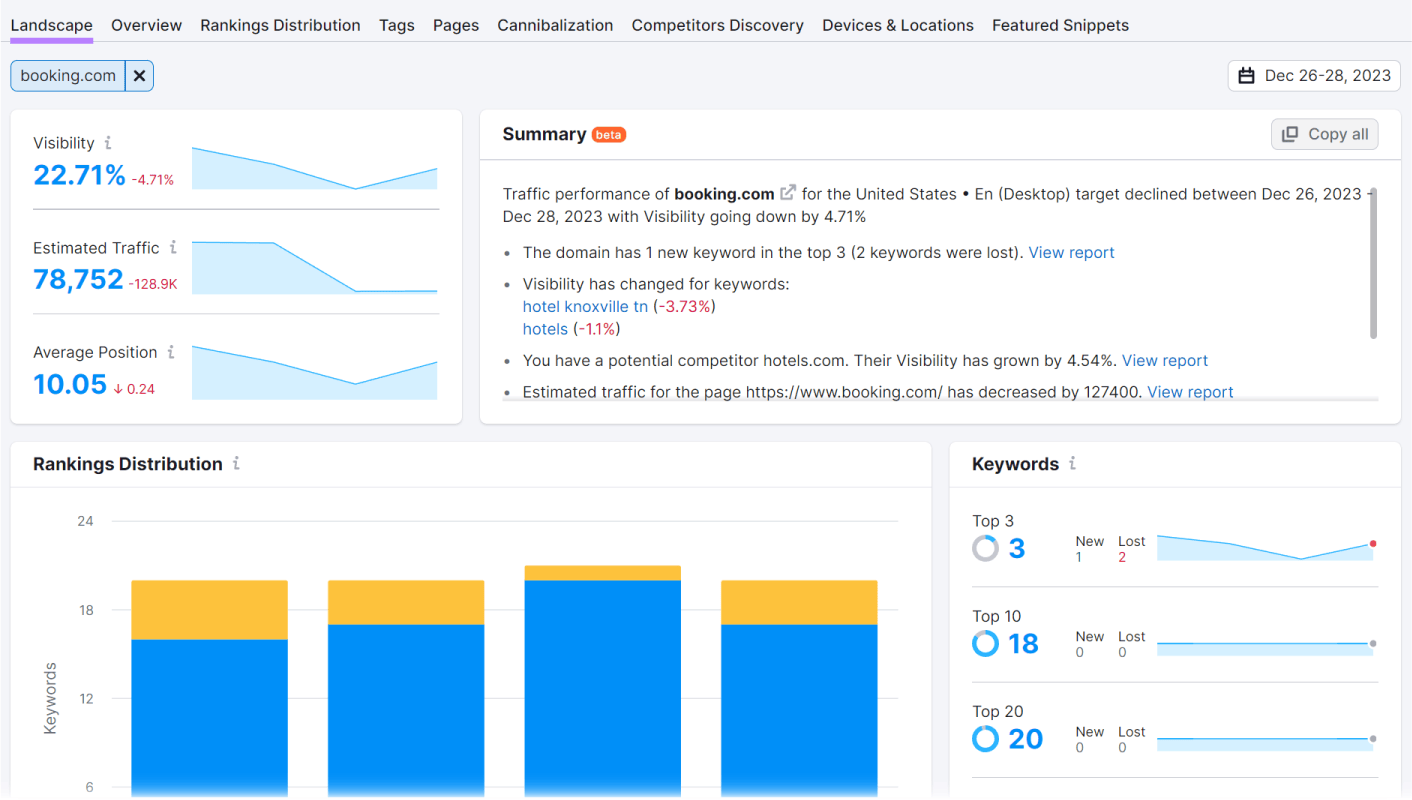Open booking.com via the external link icon

coord(786,192)
